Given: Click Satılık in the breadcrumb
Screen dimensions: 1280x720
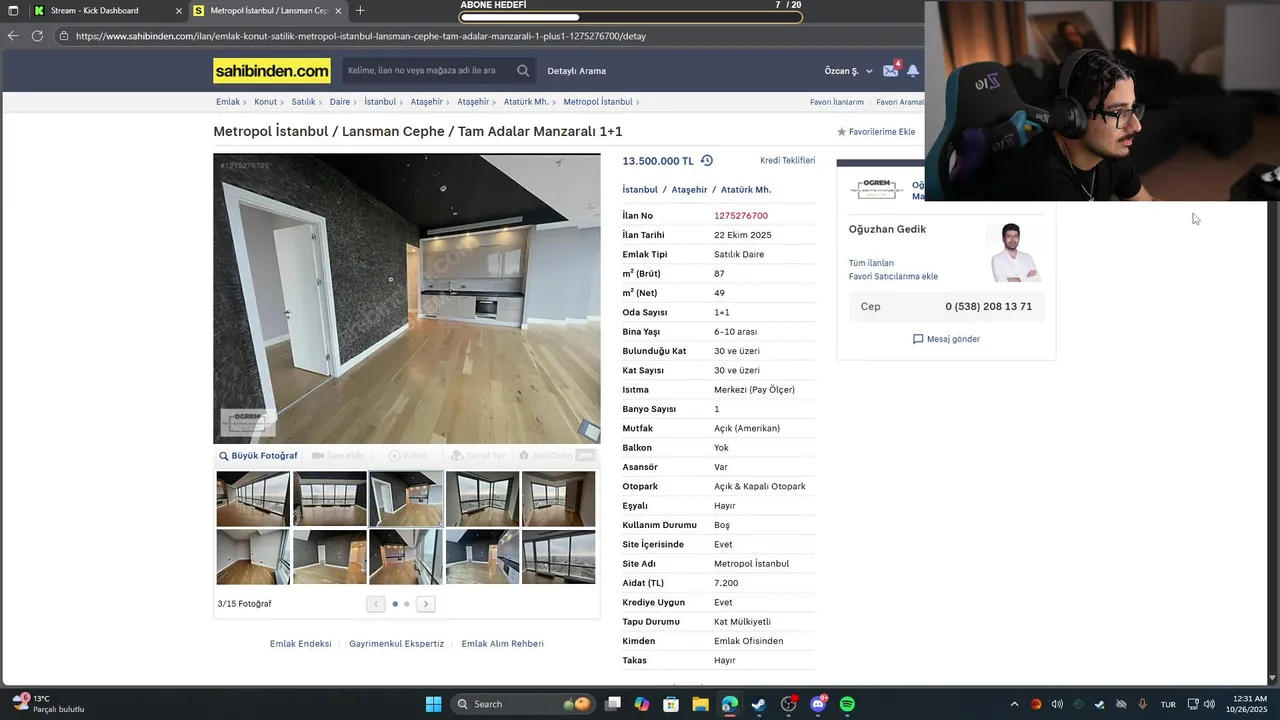Looking at the screenshot, I should click(303, 102).
